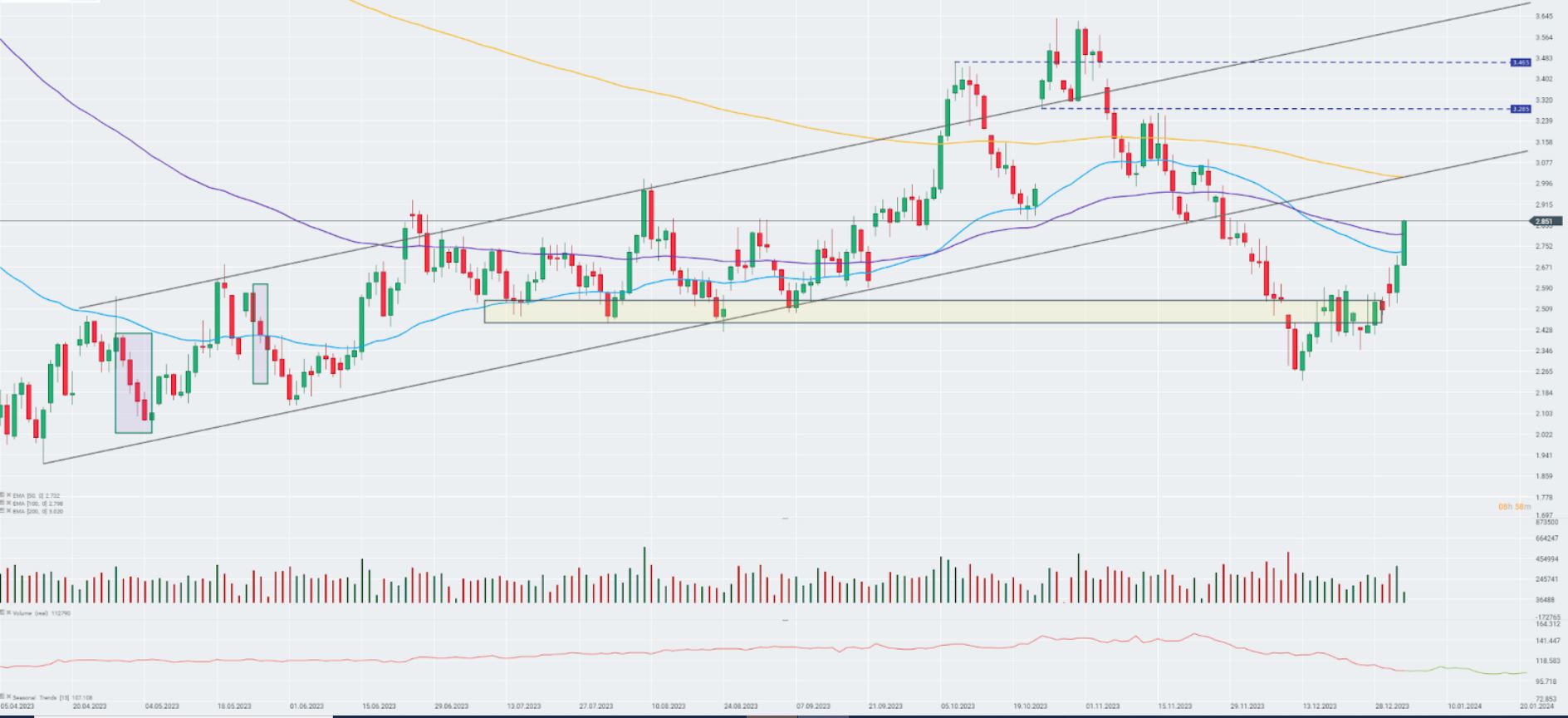Click the 2.996 price axis label

(x=1545, y=184)
